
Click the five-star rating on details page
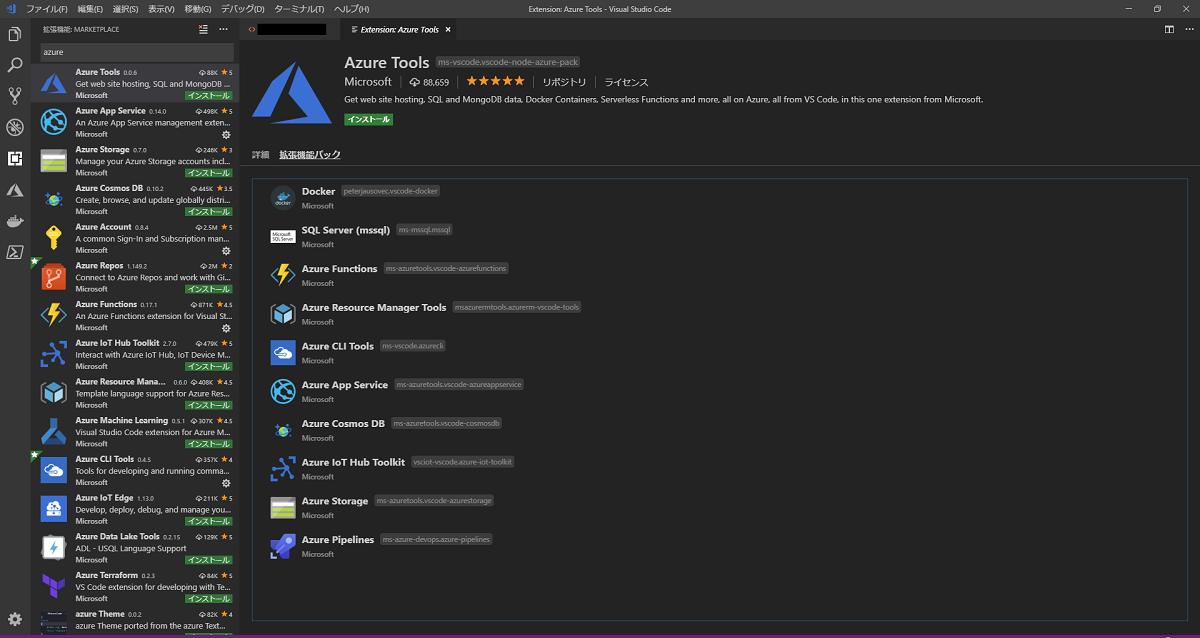coord(495,81)
